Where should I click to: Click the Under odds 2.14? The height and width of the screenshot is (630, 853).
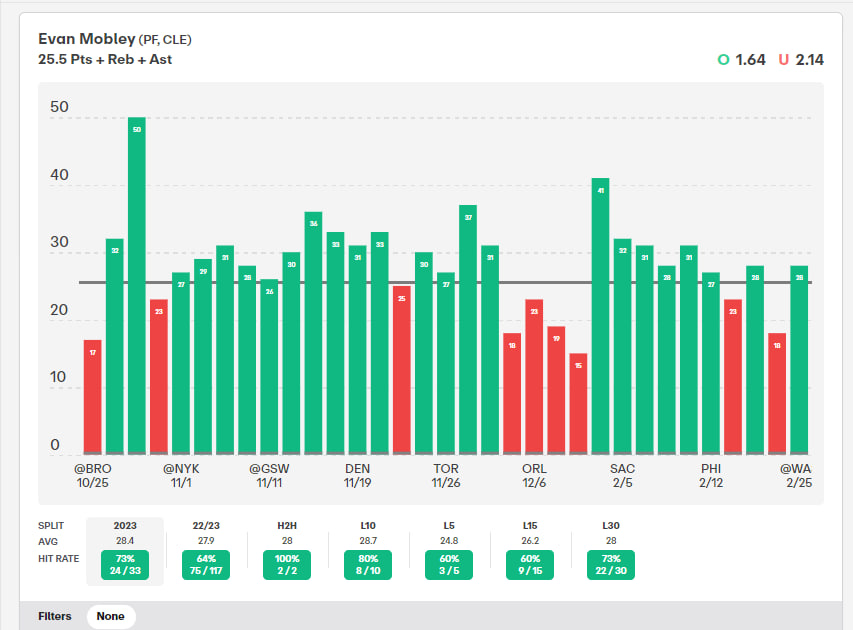(809, 60)
